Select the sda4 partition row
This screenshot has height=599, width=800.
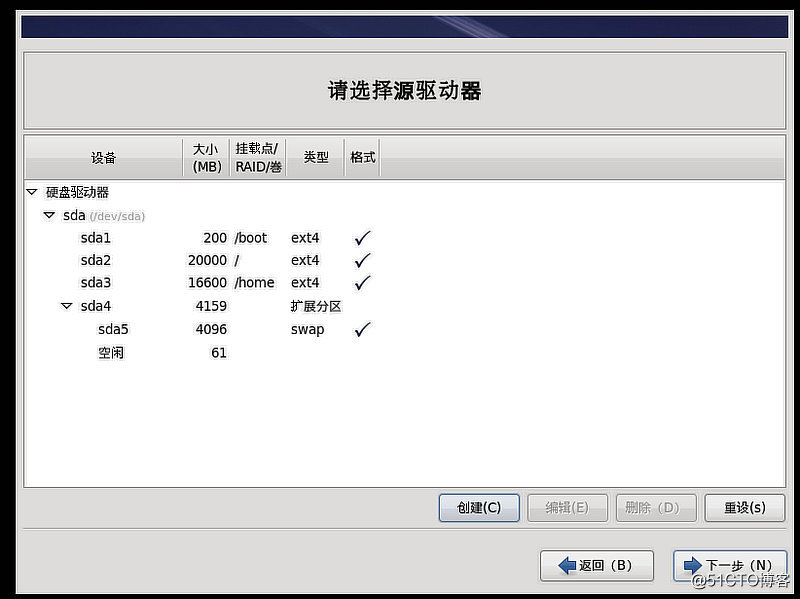[x=405, y=306]
